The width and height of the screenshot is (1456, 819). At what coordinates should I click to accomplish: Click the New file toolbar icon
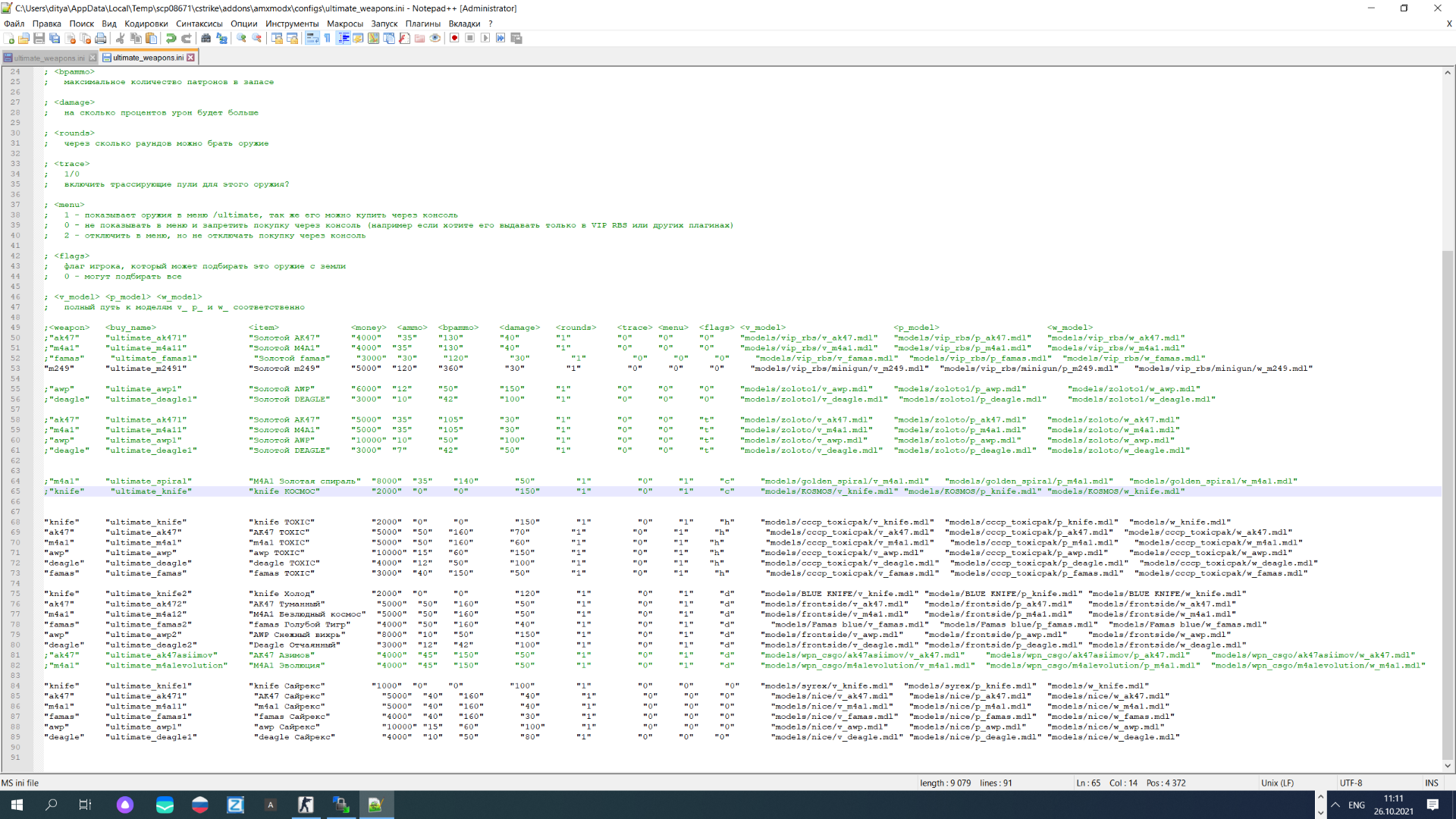9,38
